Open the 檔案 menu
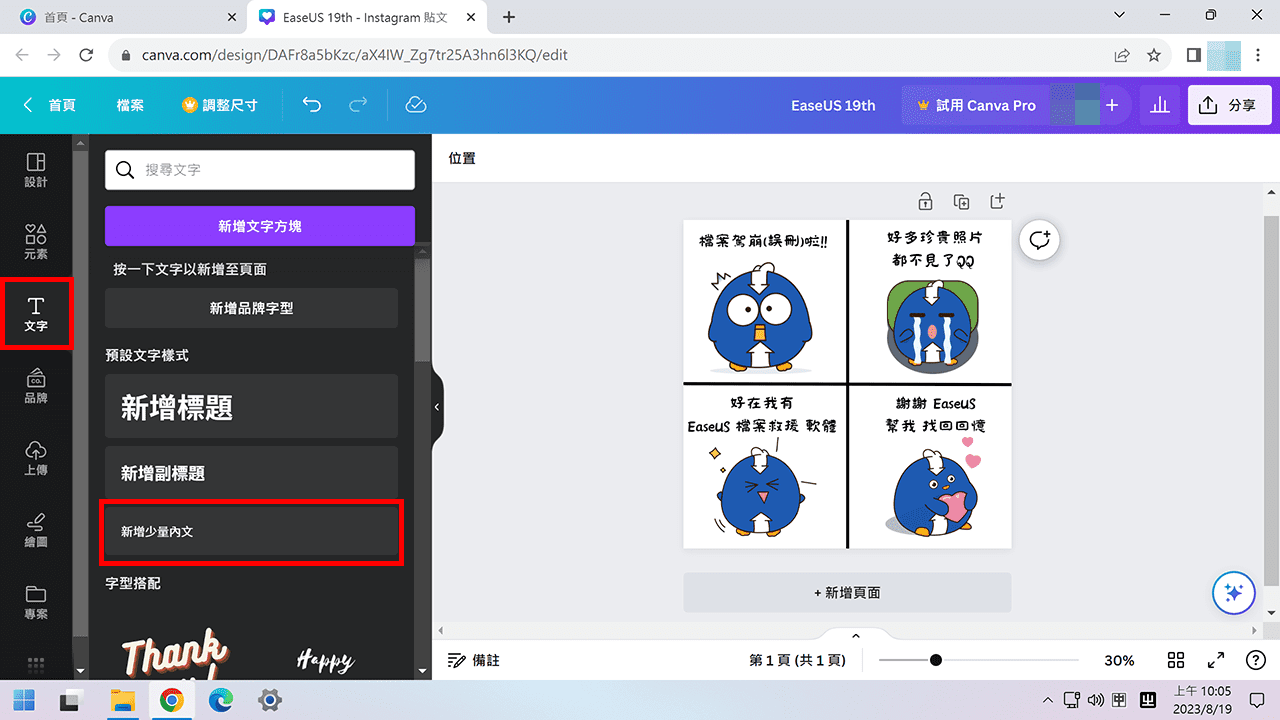 point(130,104)
